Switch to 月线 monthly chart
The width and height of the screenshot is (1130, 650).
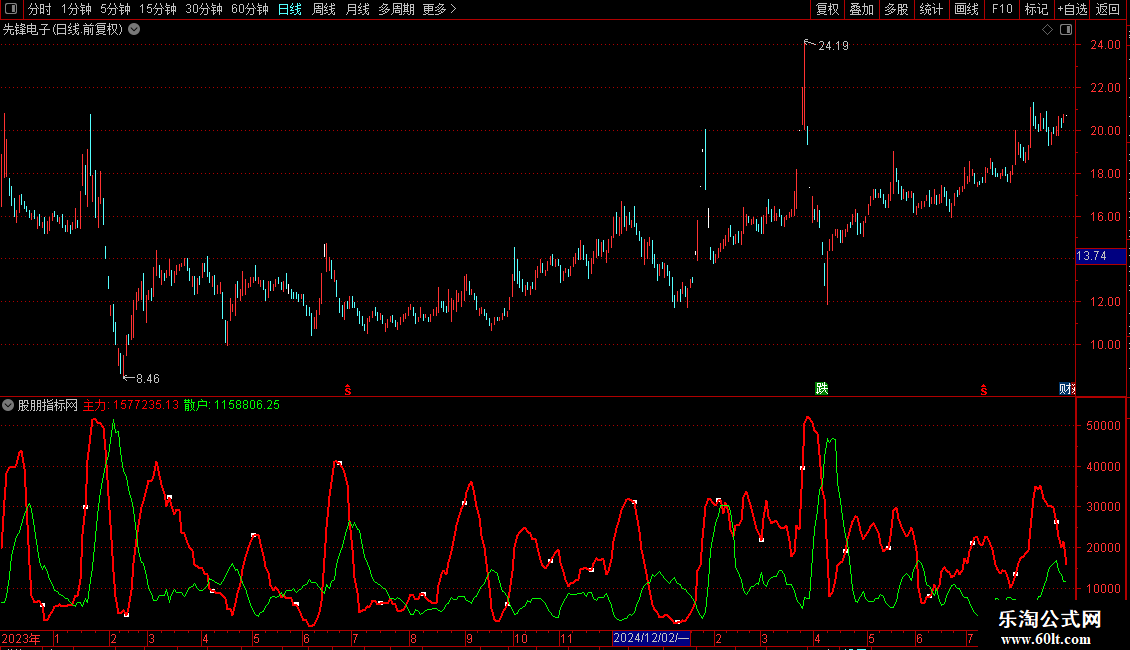pyautogui.click(x=357, y=9)
